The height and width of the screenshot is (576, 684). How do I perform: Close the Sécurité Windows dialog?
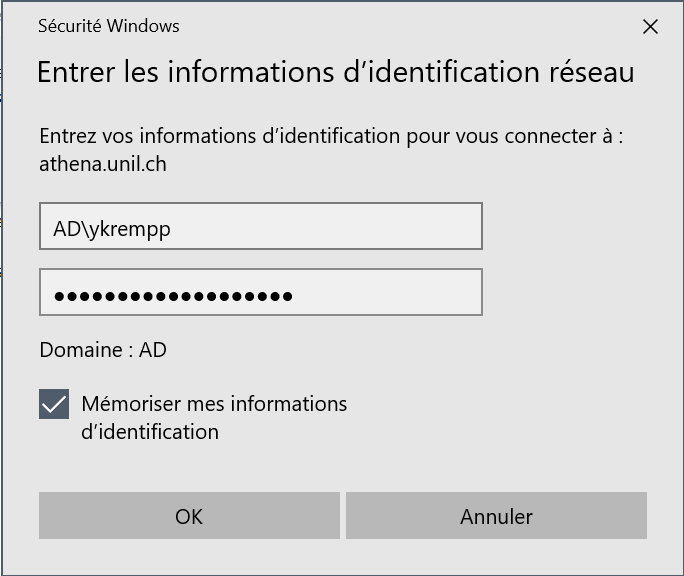point(650,27)
